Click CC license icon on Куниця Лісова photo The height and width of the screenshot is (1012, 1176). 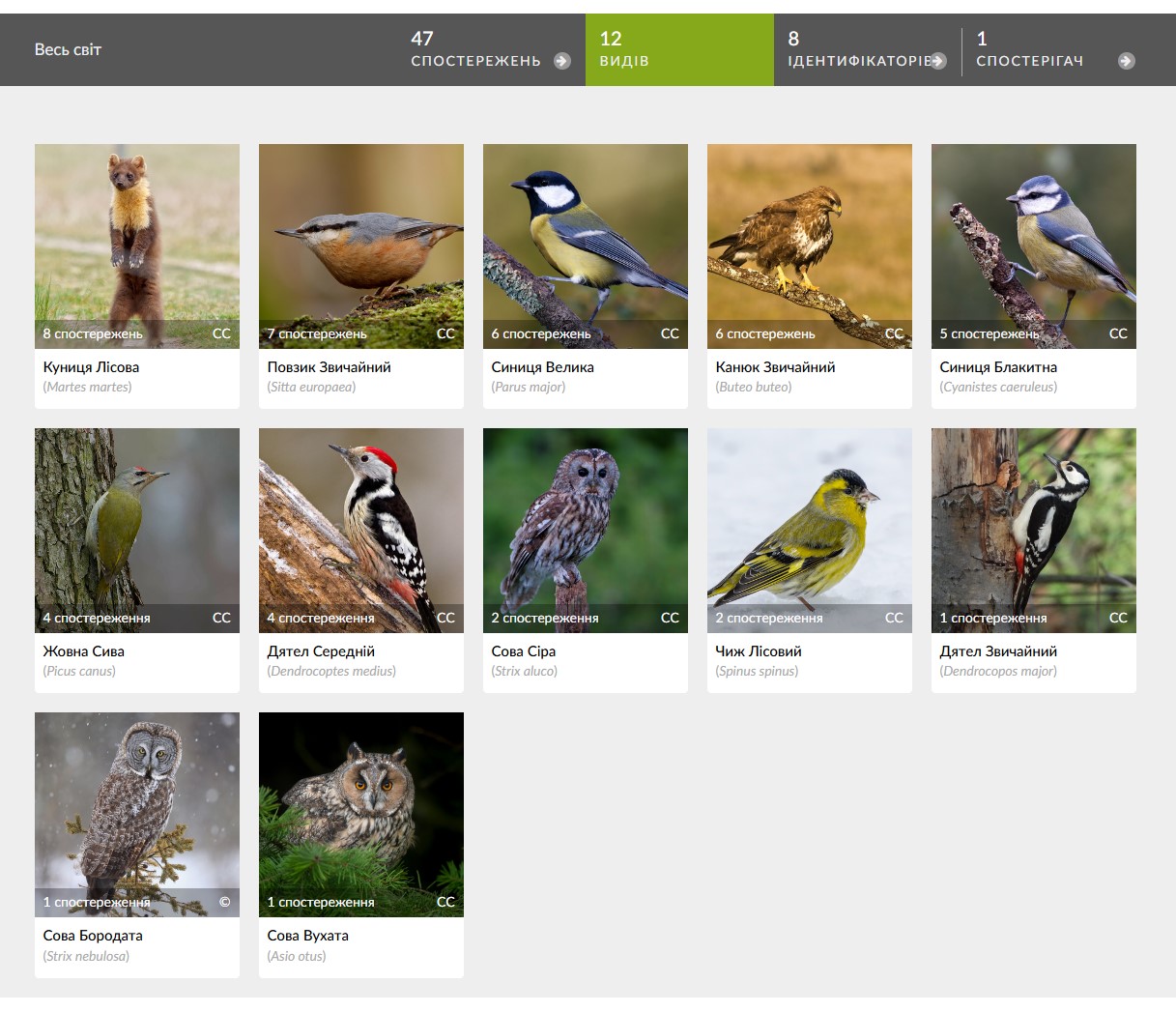[221, 333]
